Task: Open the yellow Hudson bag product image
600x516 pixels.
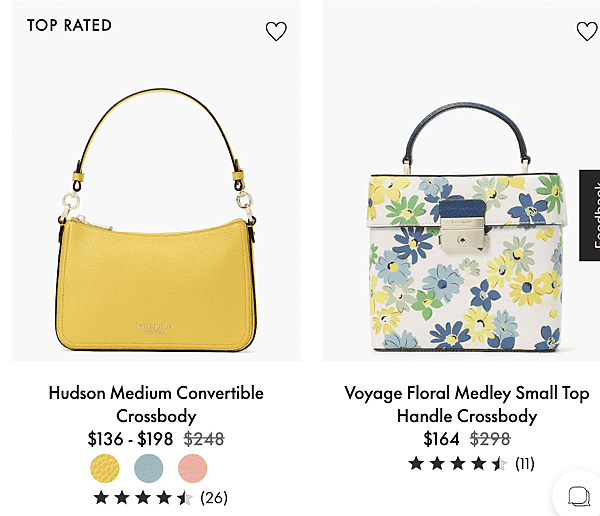Action: click(x=156, y=181)
